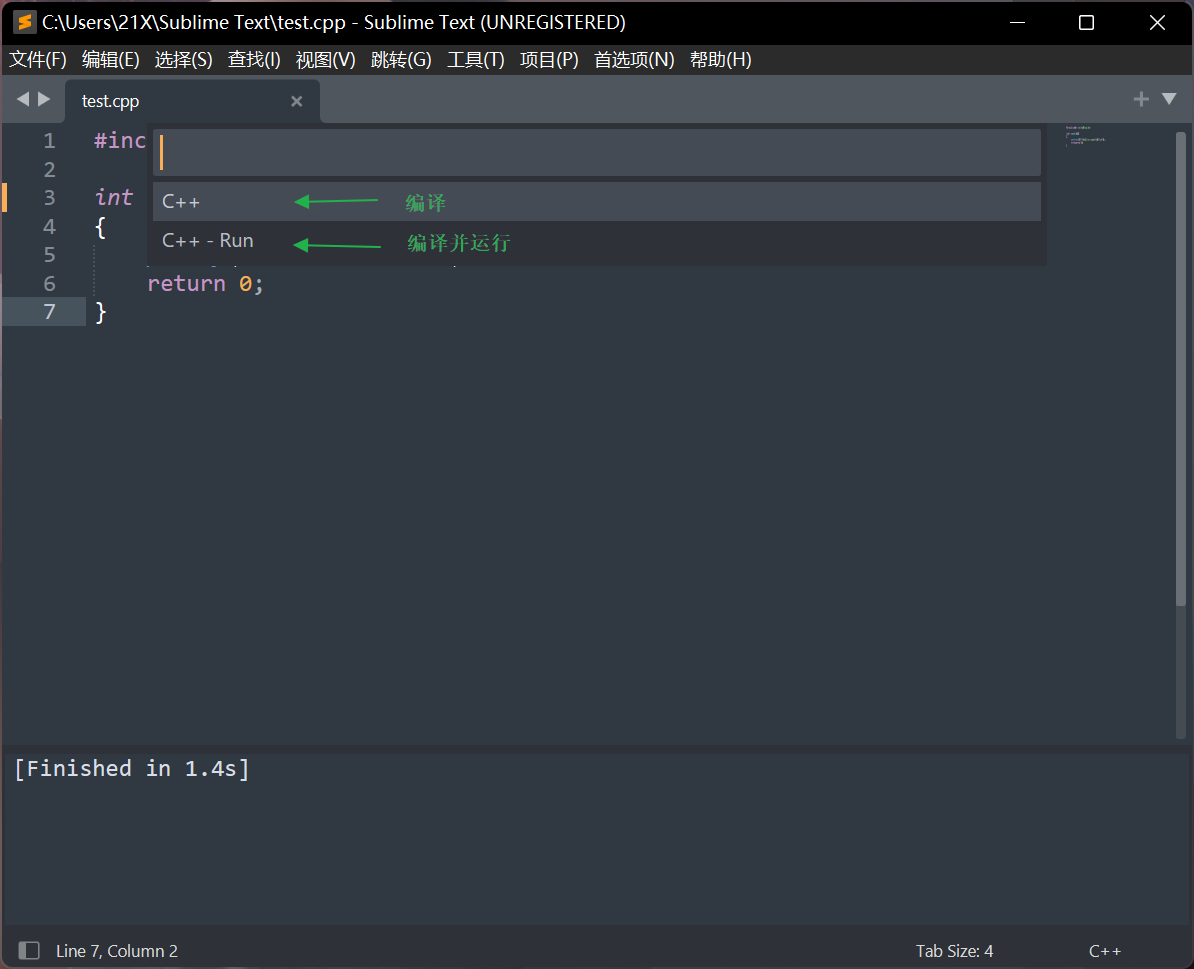Open 首选项(N) menu

click(634, 59)
